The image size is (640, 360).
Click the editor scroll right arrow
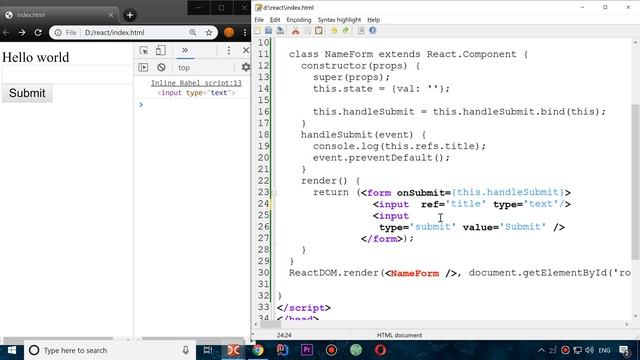[x=627, y=324]
